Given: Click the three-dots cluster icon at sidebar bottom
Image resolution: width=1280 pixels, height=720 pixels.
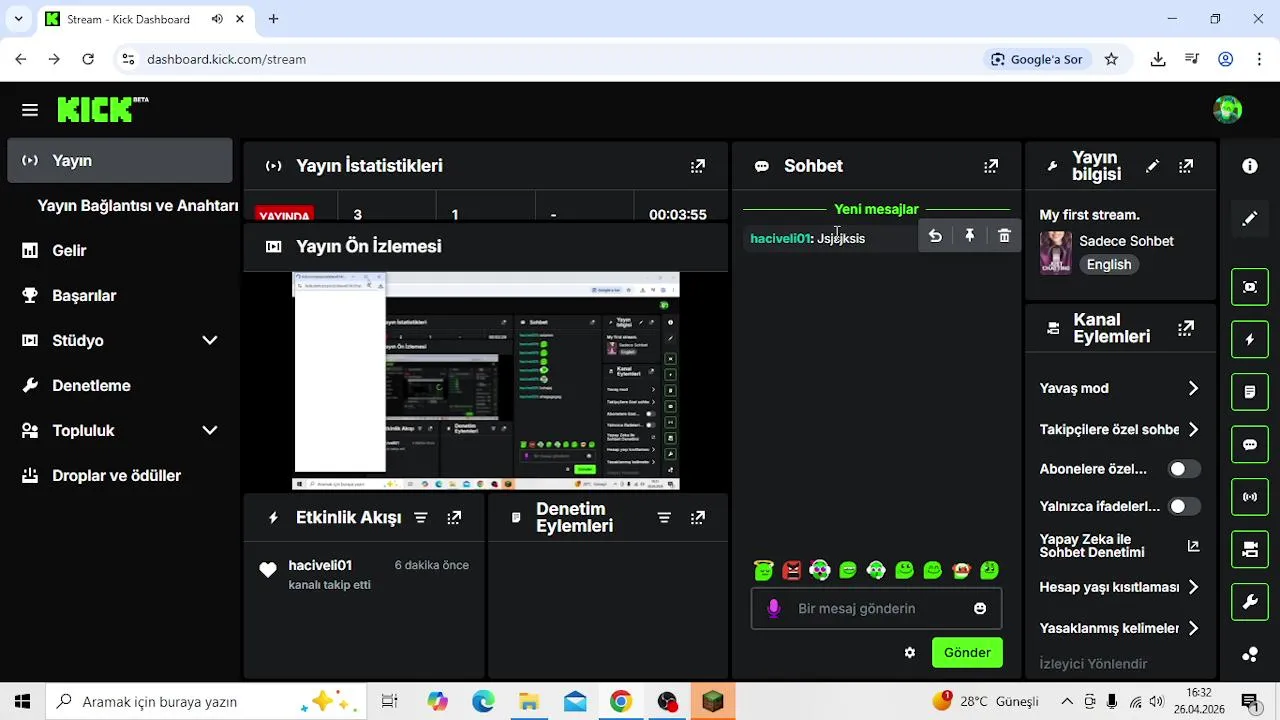Looking at the screenshot, I should tap(1250, 654).
